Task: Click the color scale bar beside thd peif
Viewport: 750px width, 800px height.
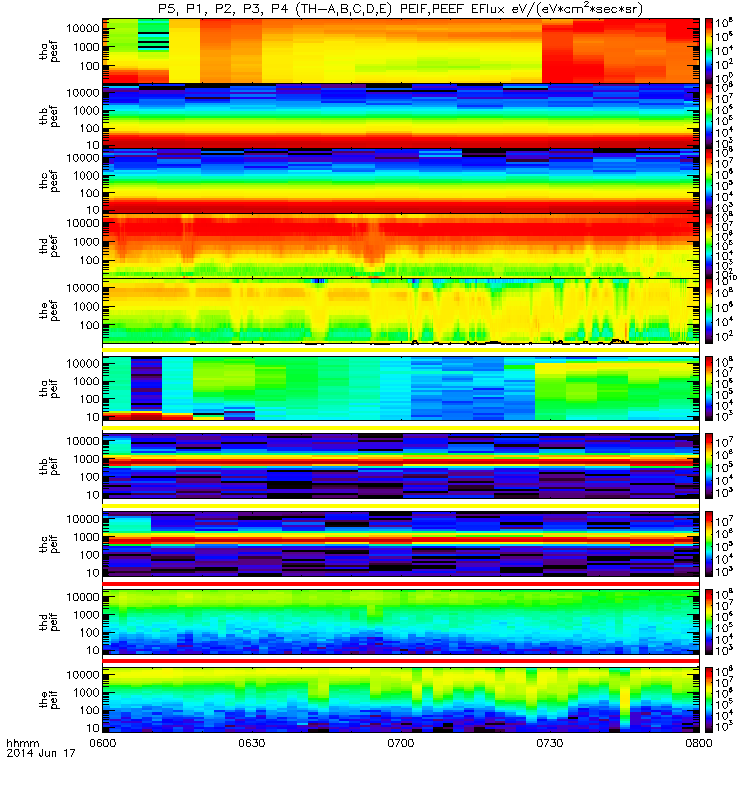Action: point(709,622)
